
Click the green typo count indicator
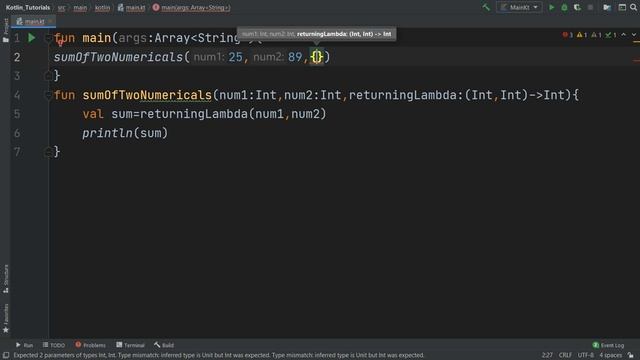click(611, 35)
